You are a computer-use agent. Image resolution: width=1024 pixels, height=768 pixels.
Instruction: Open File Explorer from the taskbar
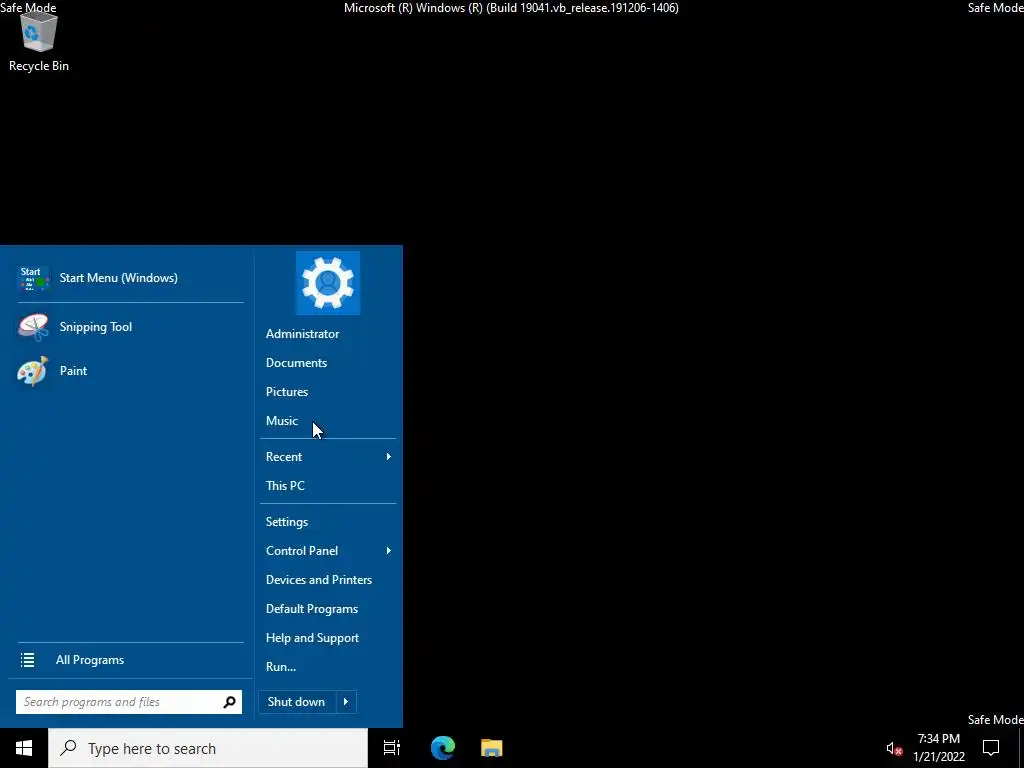(x=492, y=748)
